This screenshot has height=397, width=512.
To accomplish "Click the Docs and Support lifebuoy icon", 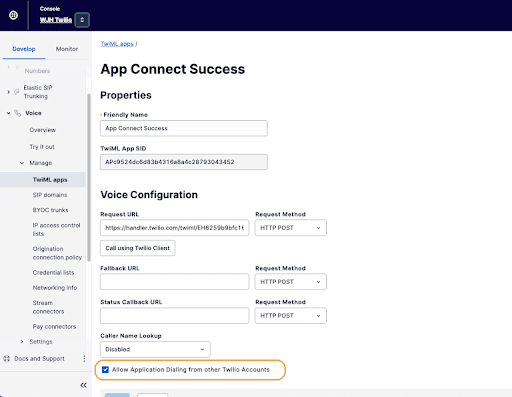I will pos(6,359).
